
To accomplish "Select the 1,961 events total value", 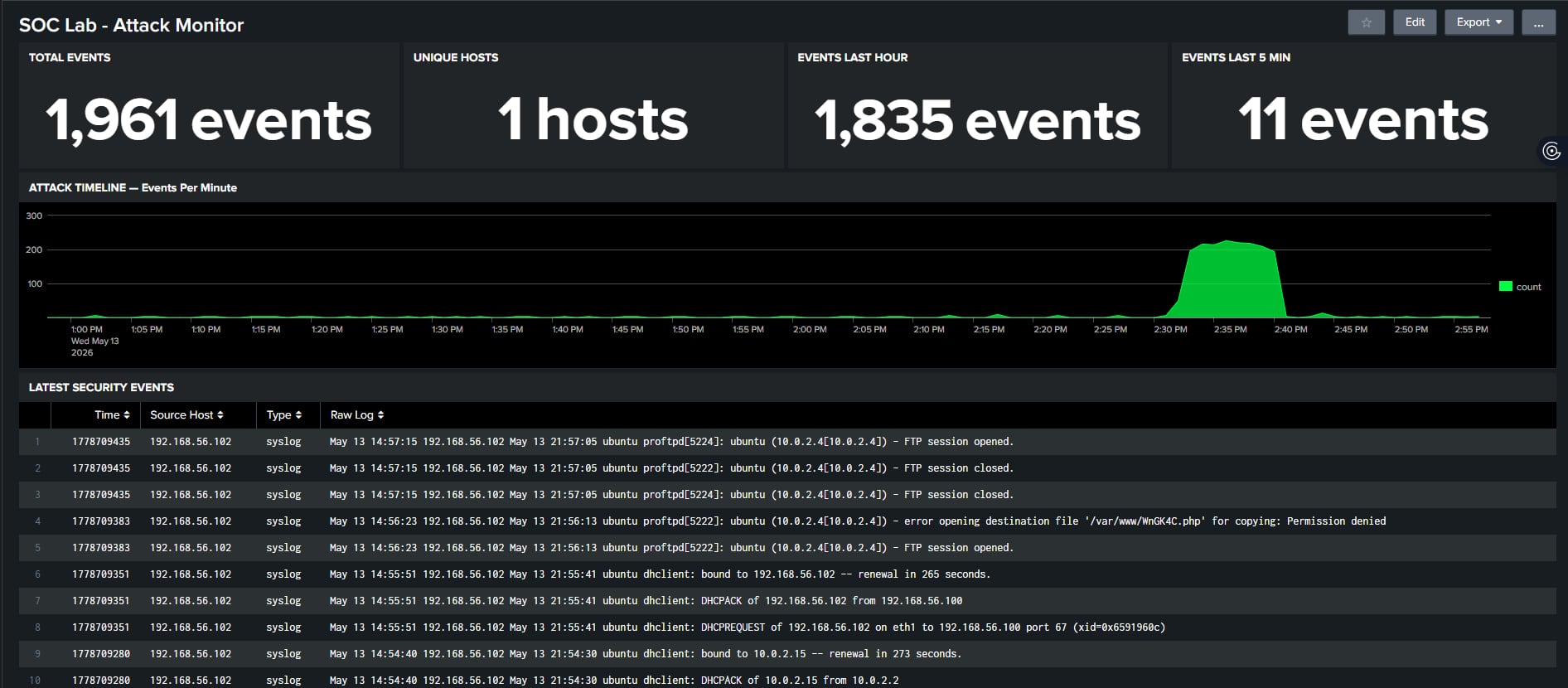I will click(209, 120).
